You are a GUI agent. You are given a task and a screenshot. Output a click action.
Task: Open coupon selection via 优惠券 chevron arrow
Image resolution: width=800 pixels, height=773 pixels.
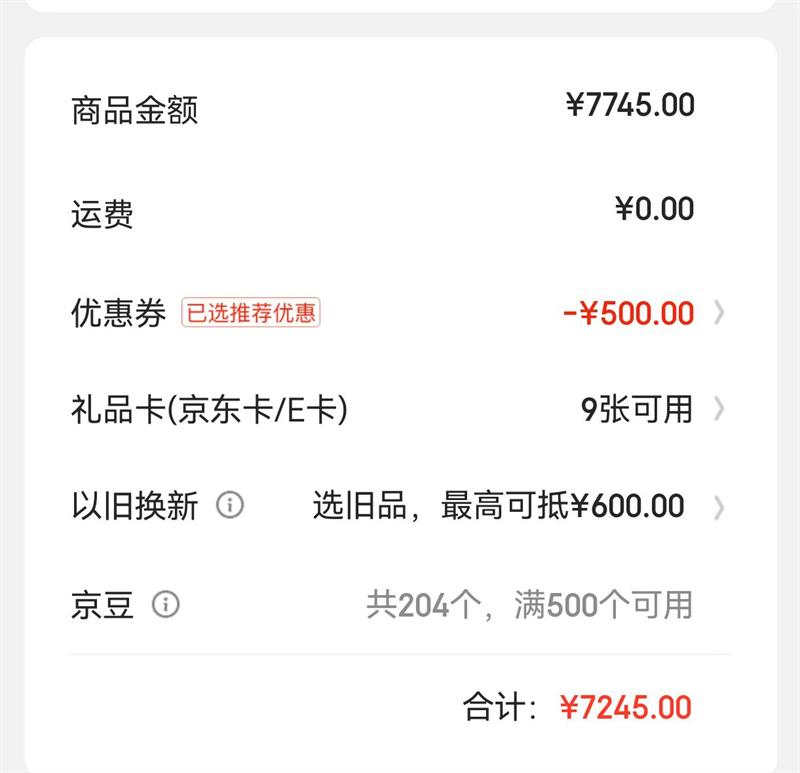click(x=719, y=313)
